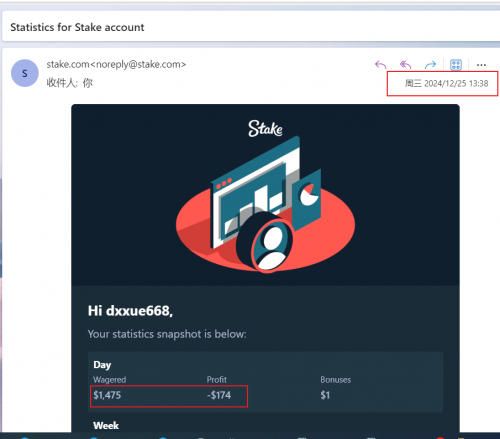This screenshot has height=439, width=500.
Task: Click the Reply All icon
Action: (405, 64)
